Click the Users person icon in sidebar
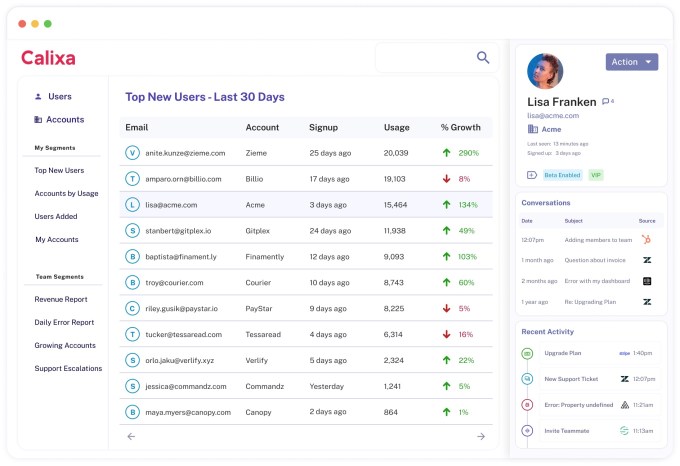 (x=38, y=96)
